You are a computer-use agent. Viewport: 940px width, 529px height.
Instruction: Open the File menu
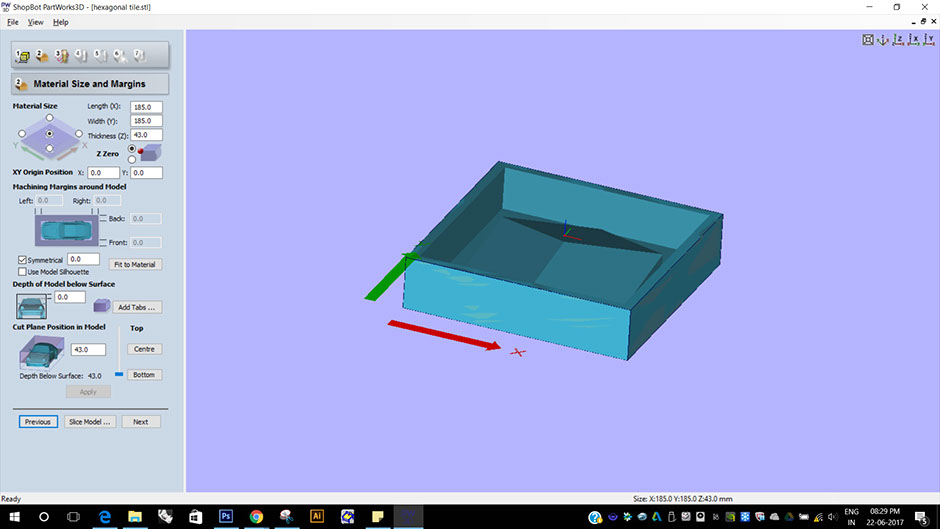click(13, 22)
